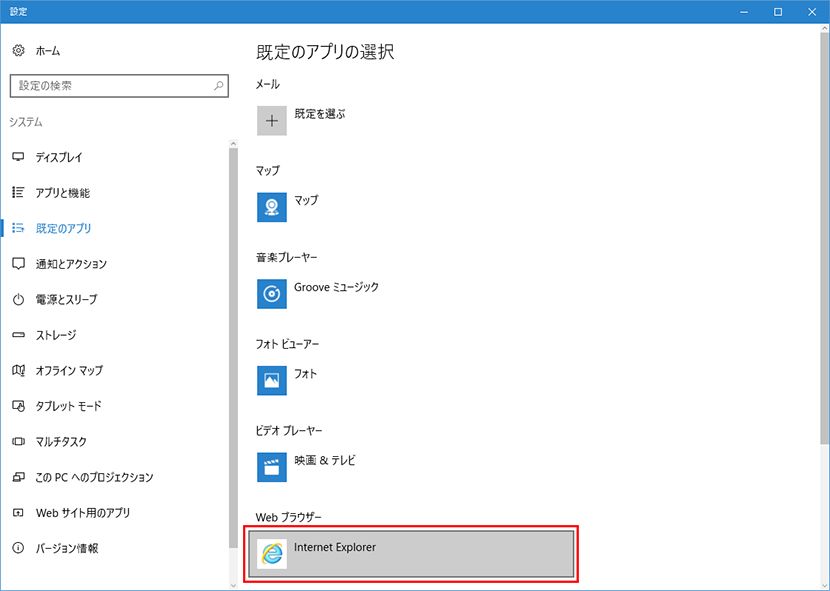Screen dimensions: 830x591
Task: Click the Display monitor icon
Action: click(x=19, y=157)
